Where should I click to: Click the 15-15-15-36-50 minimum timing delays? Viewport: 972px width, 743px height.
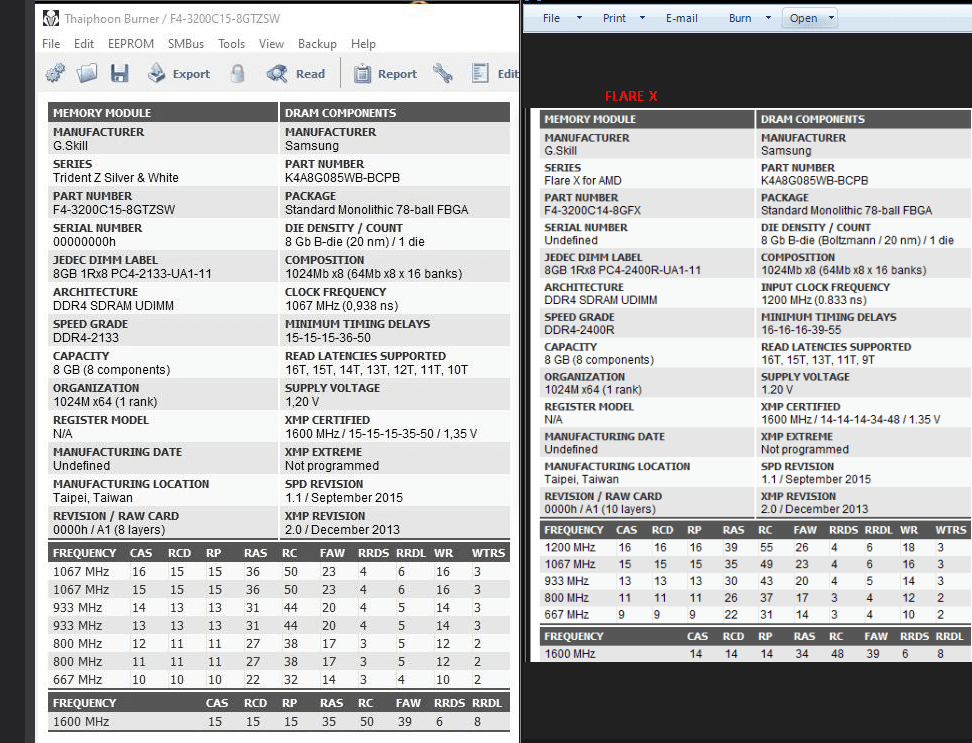327,338
